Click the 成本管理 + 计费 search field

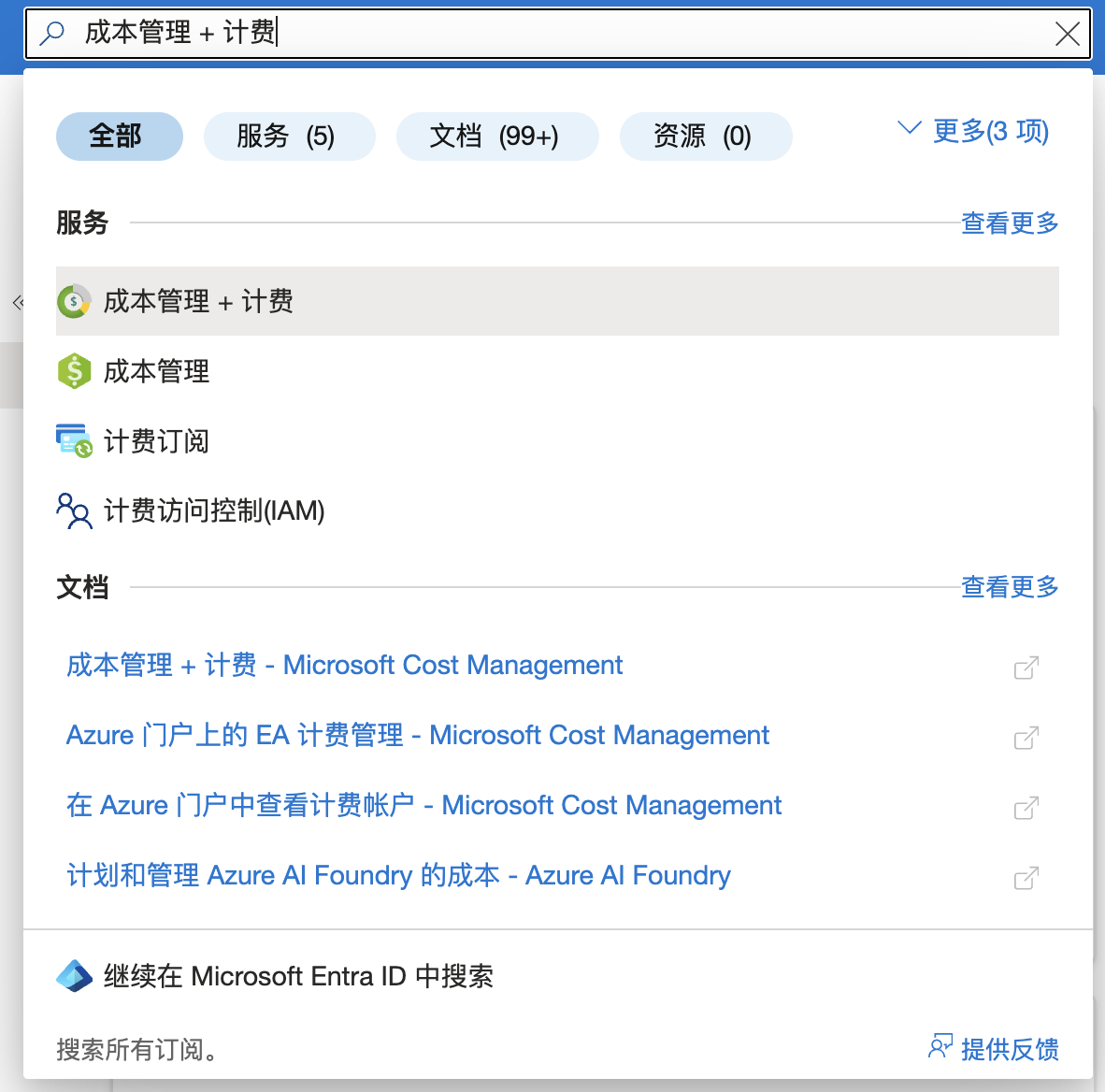561,34
